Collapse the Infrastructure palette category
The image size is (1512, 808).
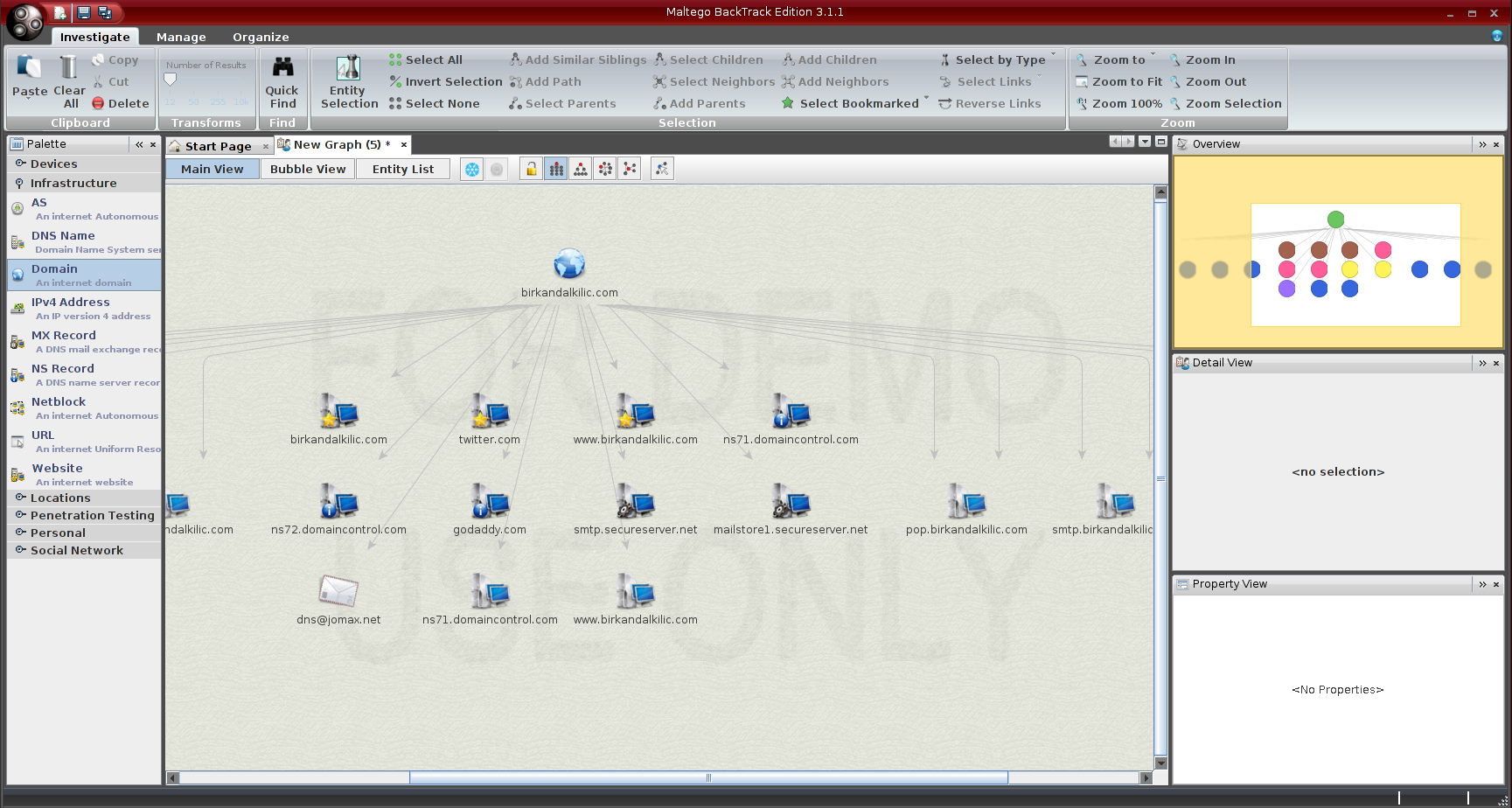coord(84,183)
